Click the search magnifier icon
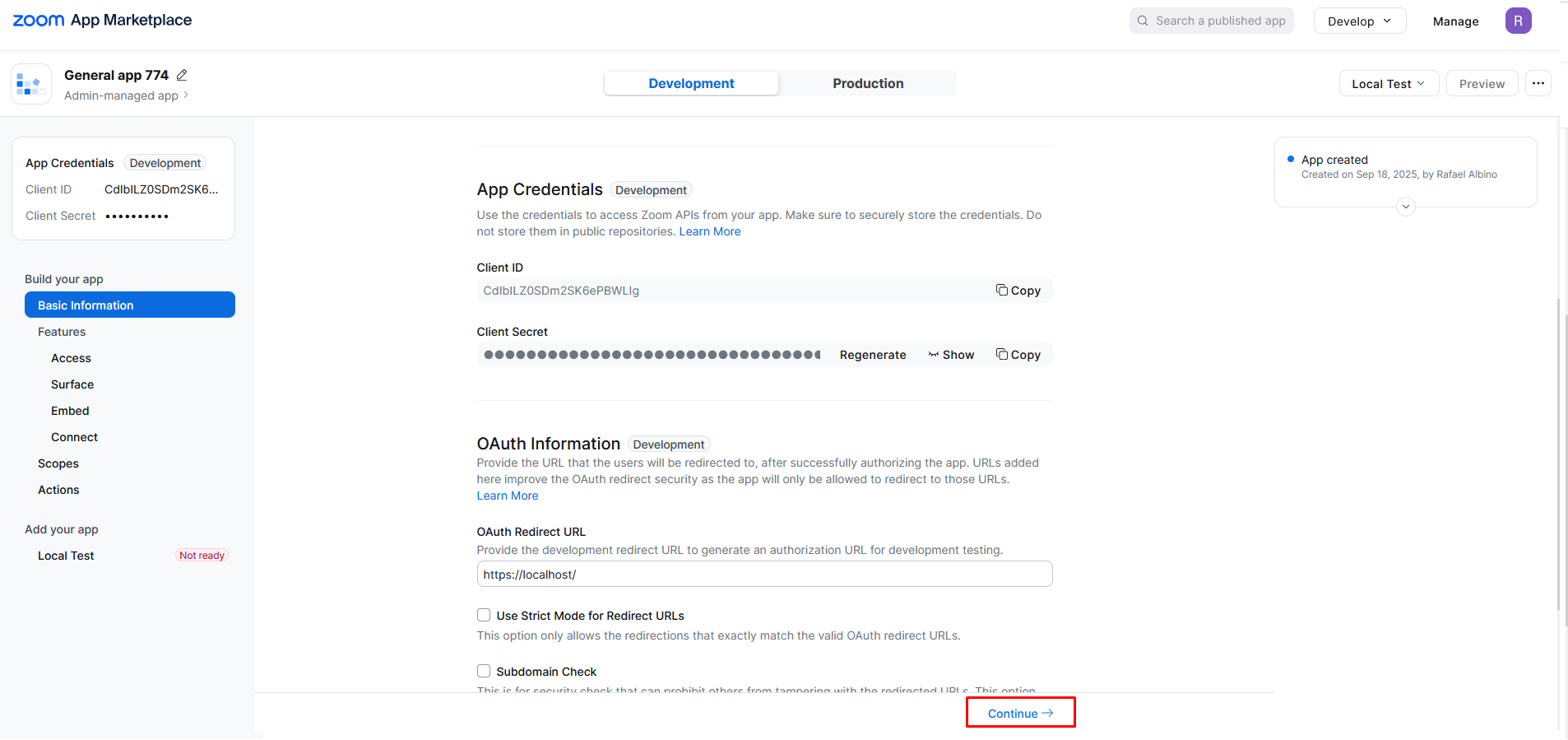Viewport: 1568px width, 740px height. pyautogui.click(x=1143, y=21)
